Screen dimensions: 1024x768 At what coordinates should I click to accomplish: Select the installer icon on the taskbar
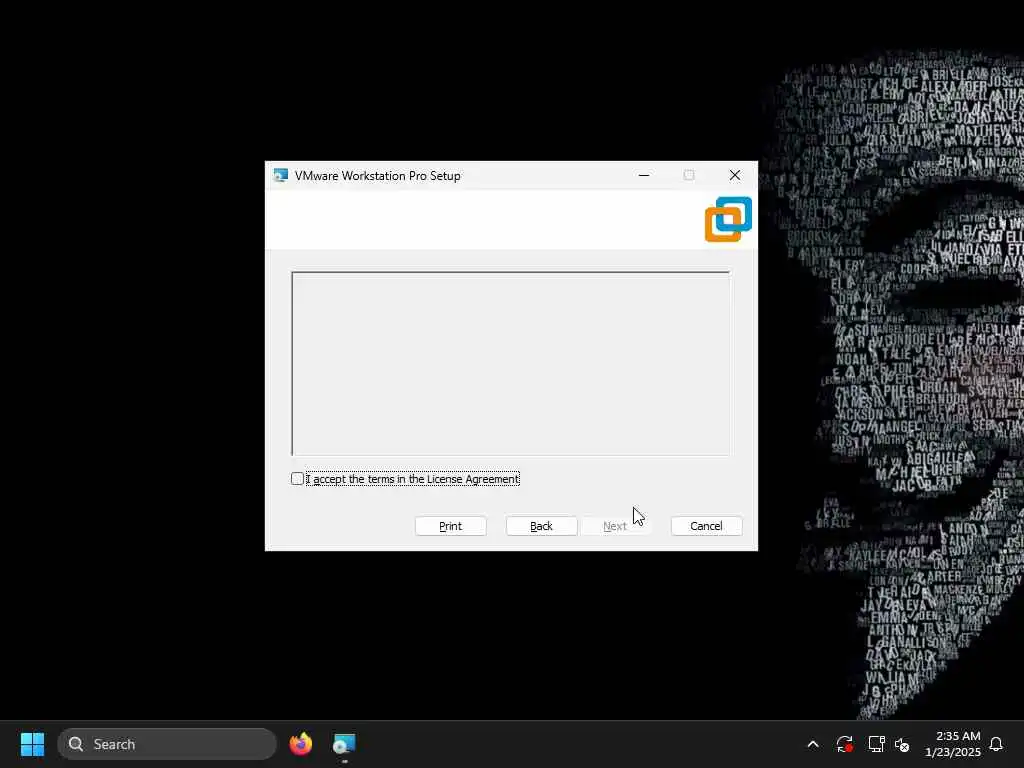[x=344, y=744]
